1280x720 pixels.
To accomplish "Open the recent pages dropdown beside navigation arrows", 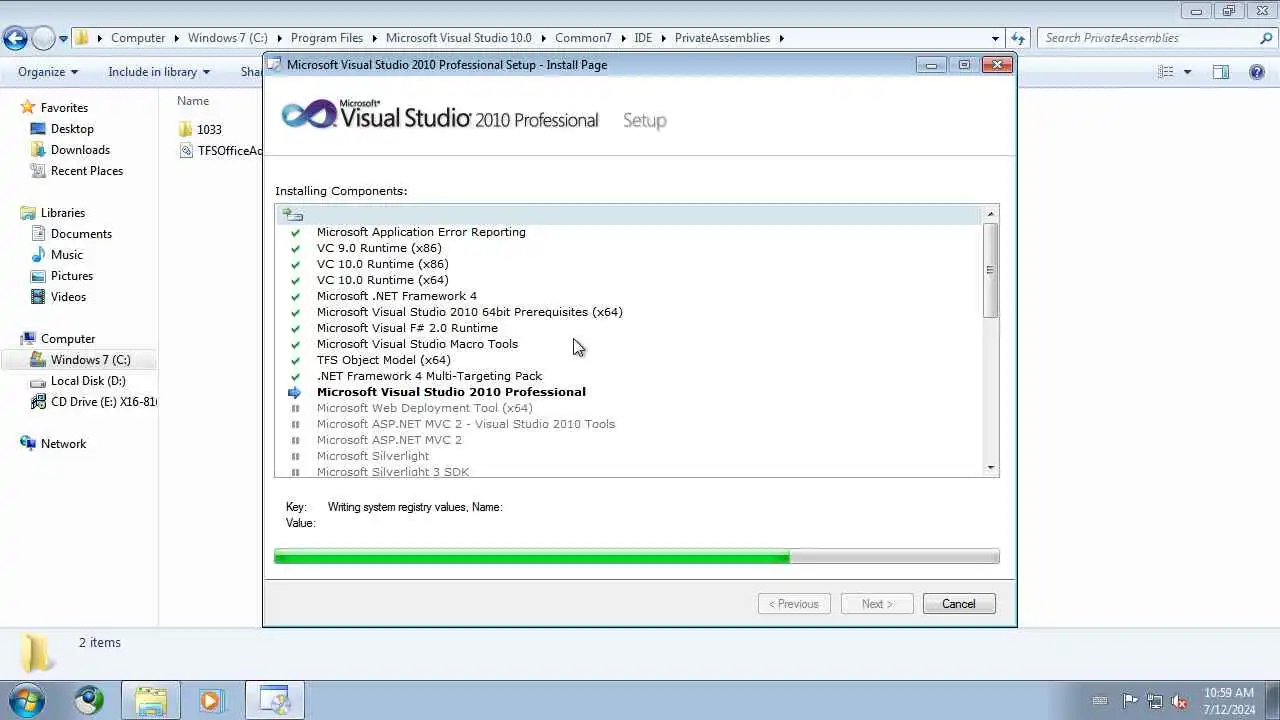I will pos(63,39).
